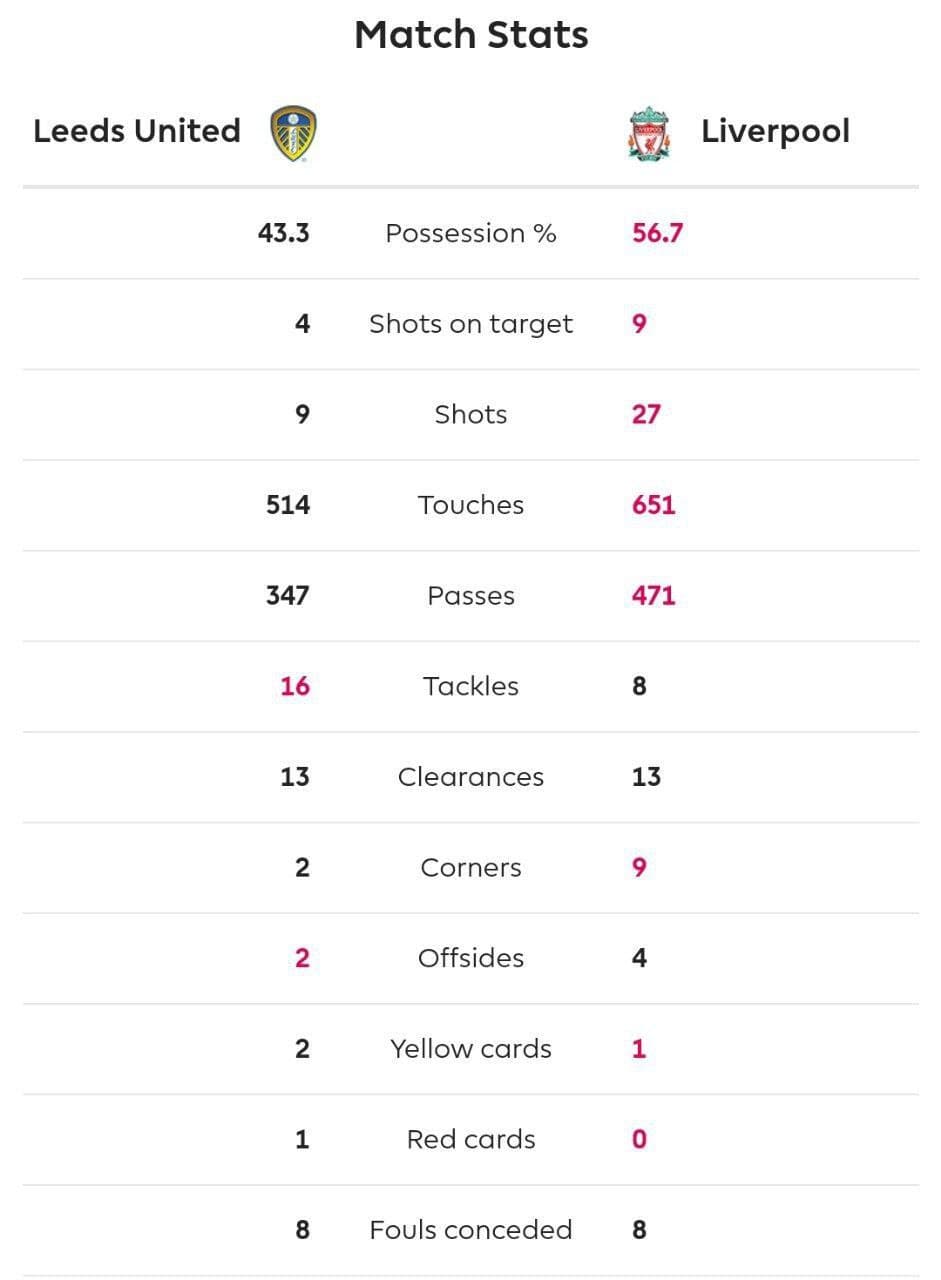Image resolution: width=941 pixels, height=1280 pixels.
Task: Click Leeds' 16 tackles value
Action: (x=295, y=686)
